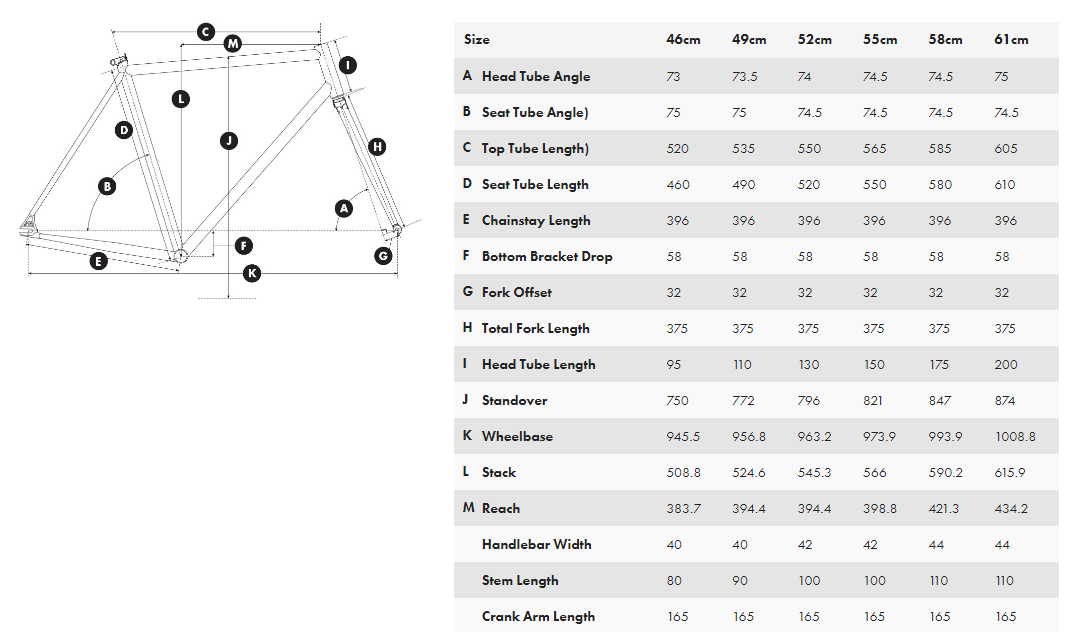Select the 55cm size column header
Image resolution: width=1082 pixels, height=632 pixels.
(x=880, y=40)
